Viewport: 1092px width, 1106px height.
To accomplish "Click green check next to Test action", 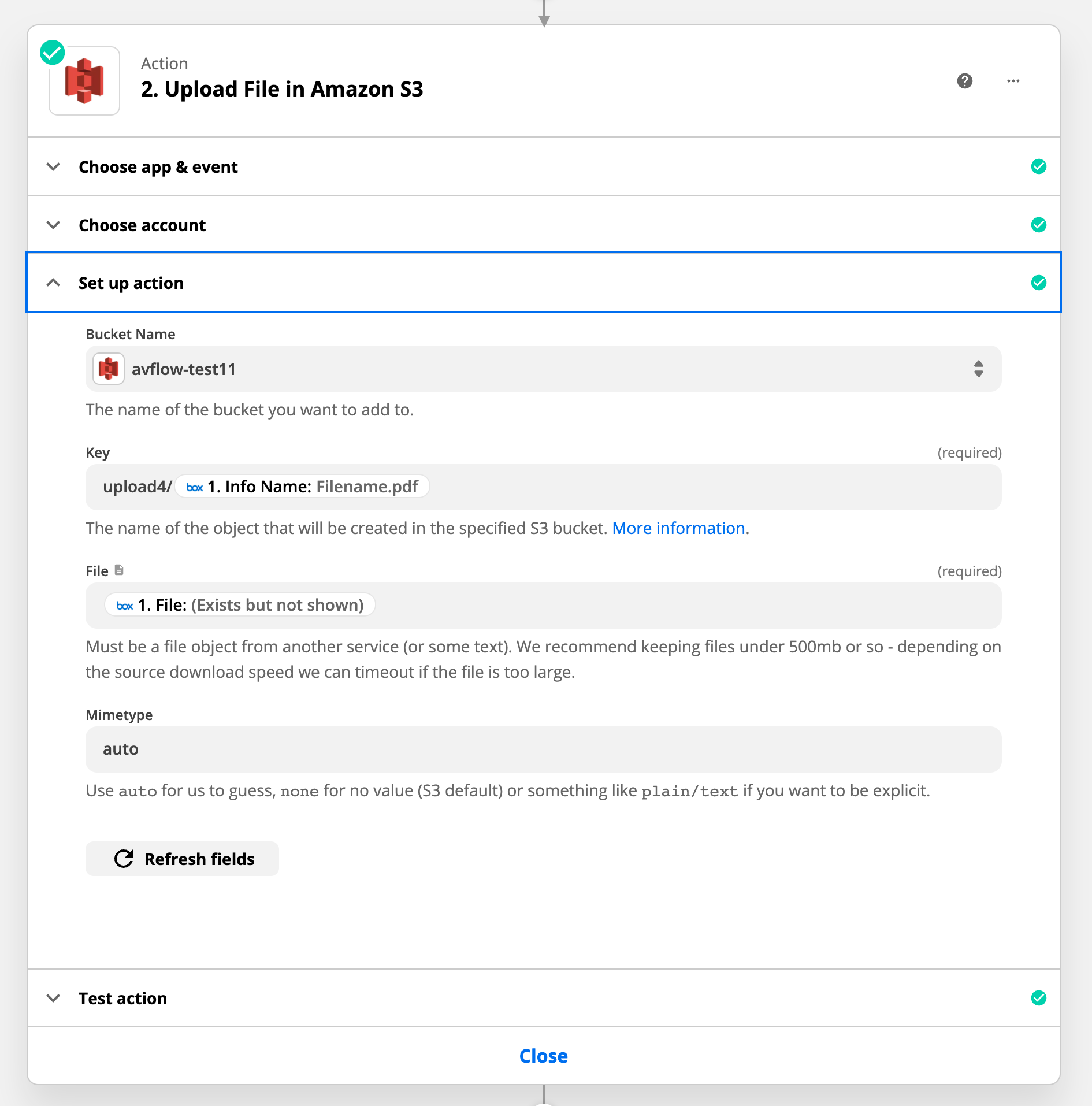I will click(1038, 998).
